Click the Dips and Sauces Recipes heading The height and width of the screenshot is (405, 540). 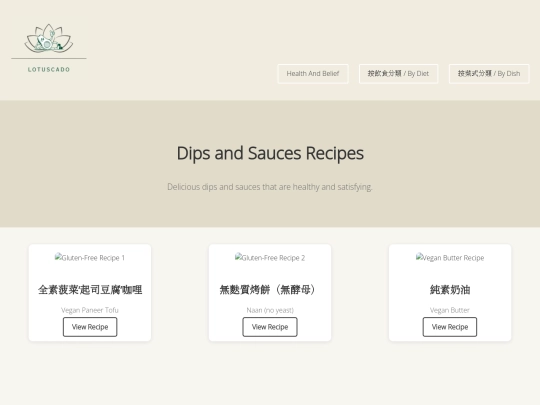pos(270,153)
